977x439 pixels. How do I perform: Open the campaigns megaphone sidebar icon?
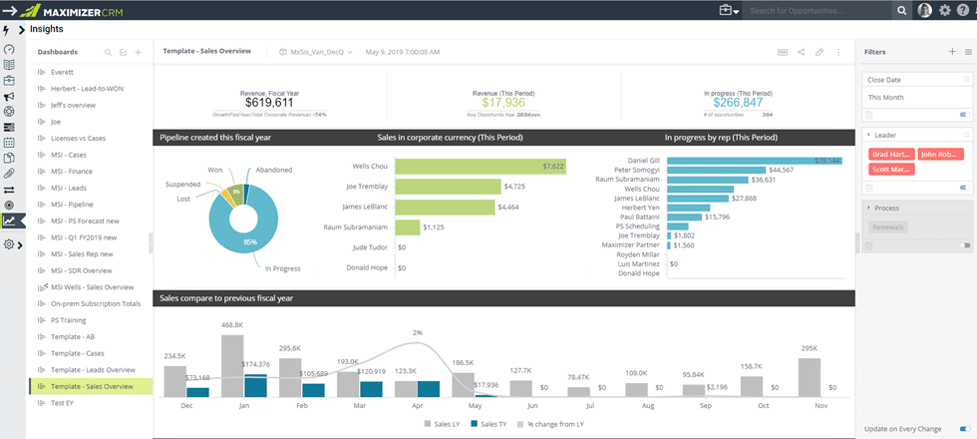click(9, 96)
